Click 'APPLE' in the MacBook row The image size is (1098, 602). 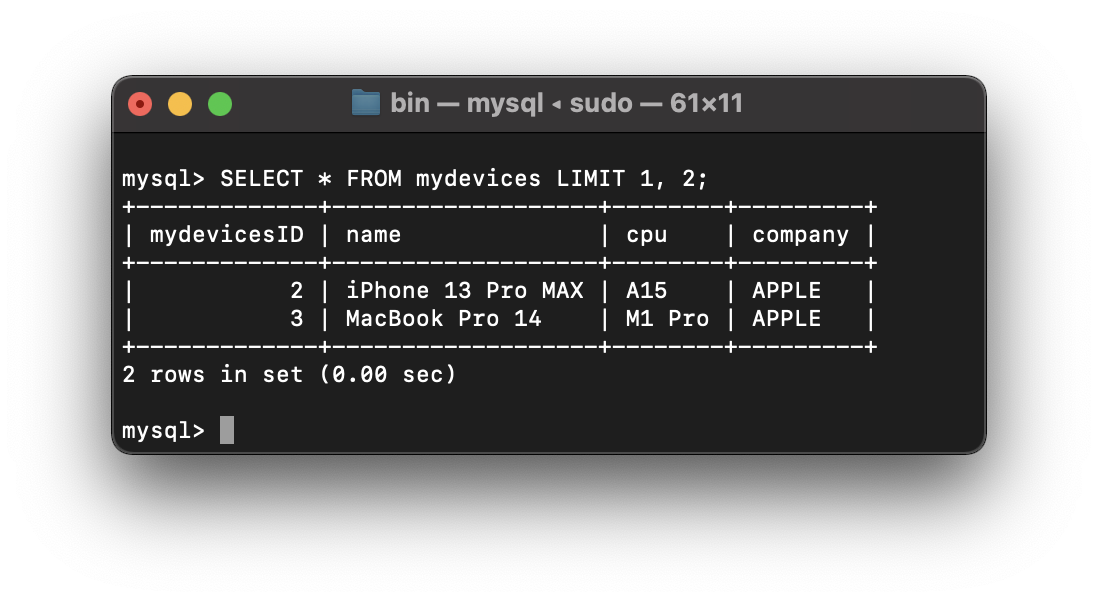click(786, 318)
